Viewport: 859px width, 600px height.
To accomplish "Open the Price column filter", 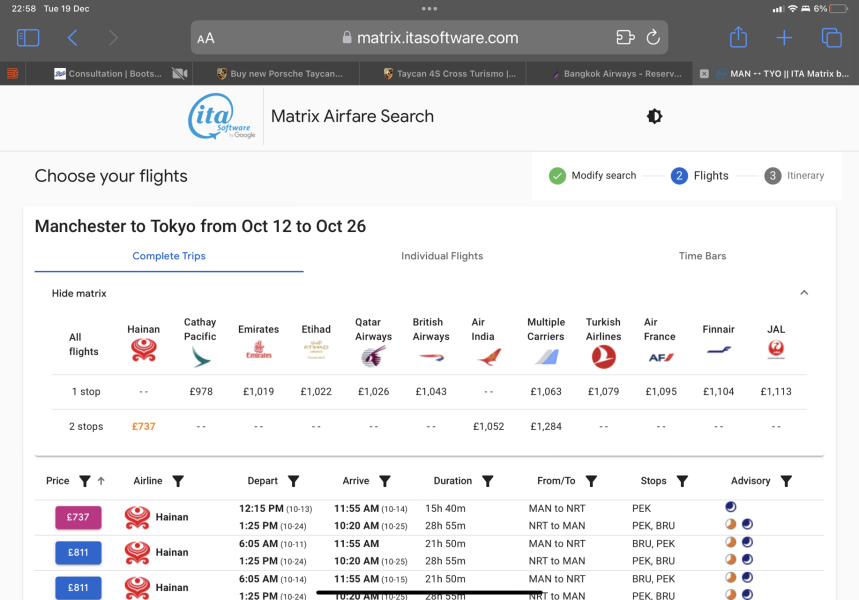I will coord(85,481).
